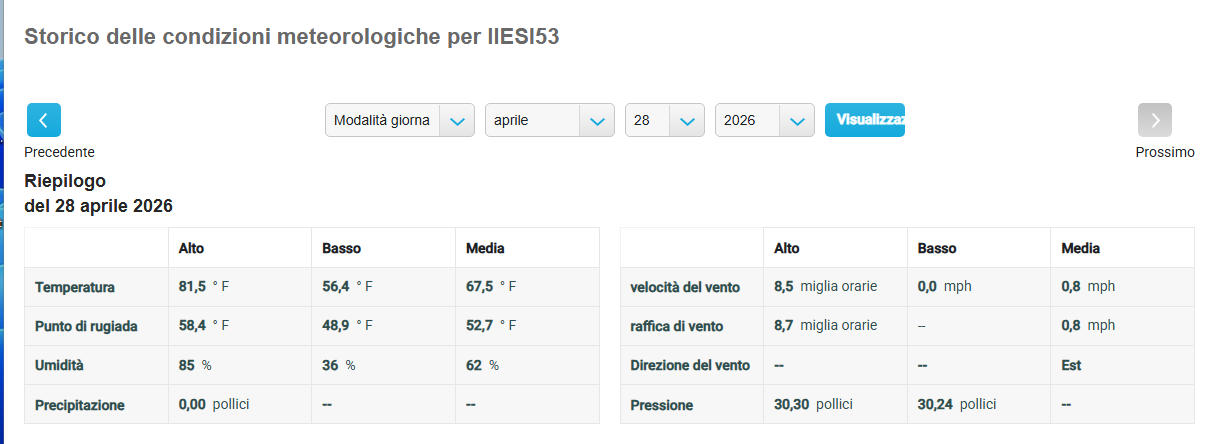This screenshot has height=444, width=1214.
Task: Click the Temperatura row label
Action: click(x=75, y=287)
